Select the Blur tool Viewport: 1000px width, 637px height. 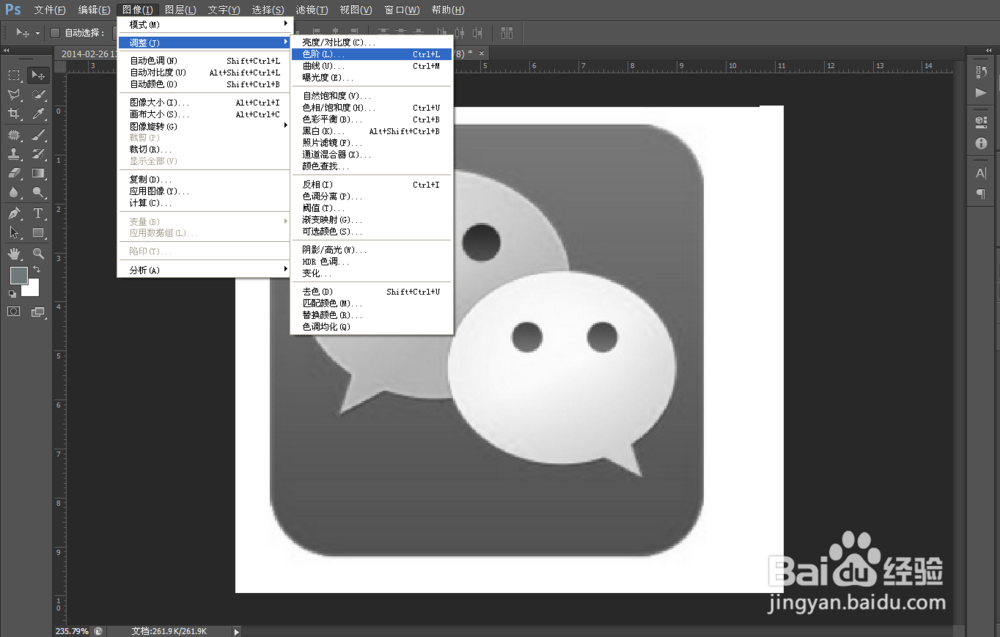[14, 192]
